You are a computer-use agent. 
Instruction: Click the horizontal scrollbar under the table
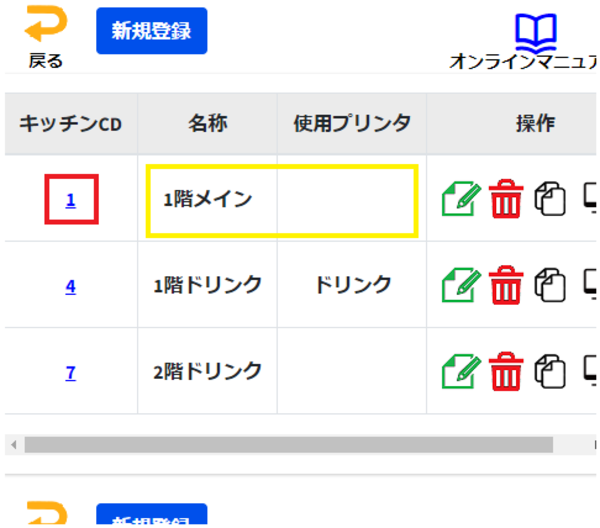click(288, 444)
